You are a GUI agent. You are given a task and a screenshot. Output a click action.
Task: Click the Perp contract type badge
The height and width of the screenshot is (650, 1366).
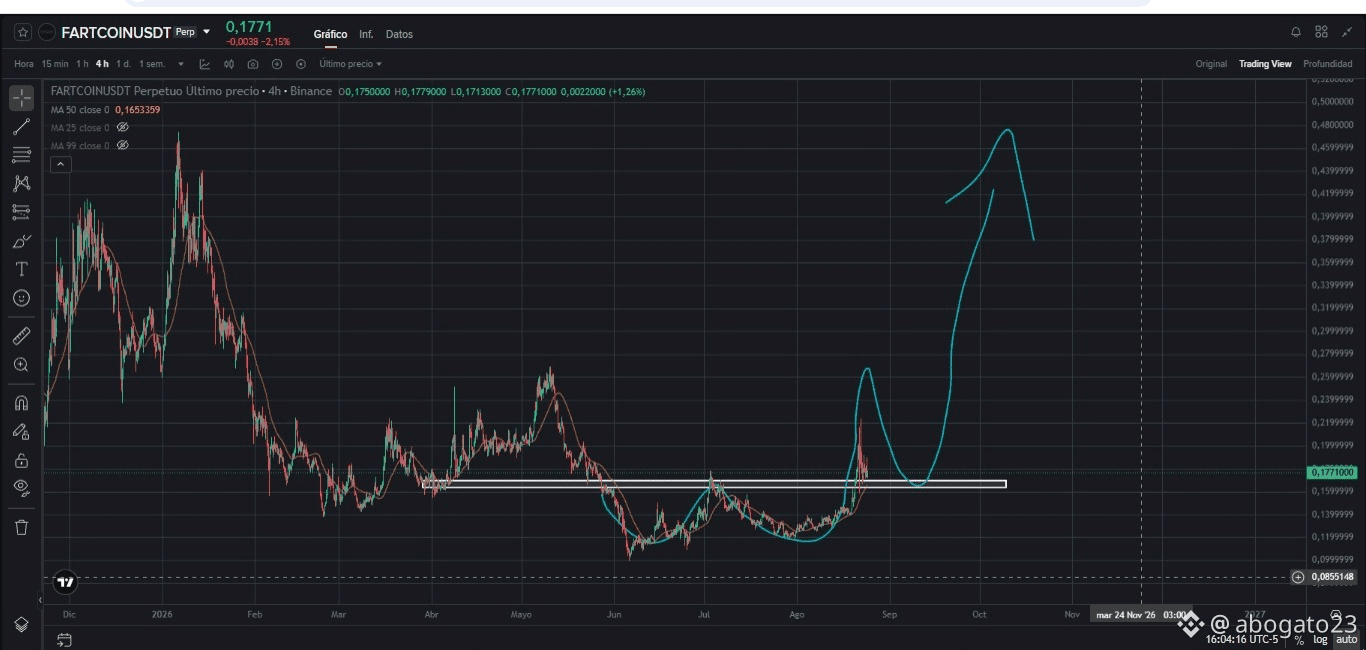pyautogui.click(x=185, y=32)
